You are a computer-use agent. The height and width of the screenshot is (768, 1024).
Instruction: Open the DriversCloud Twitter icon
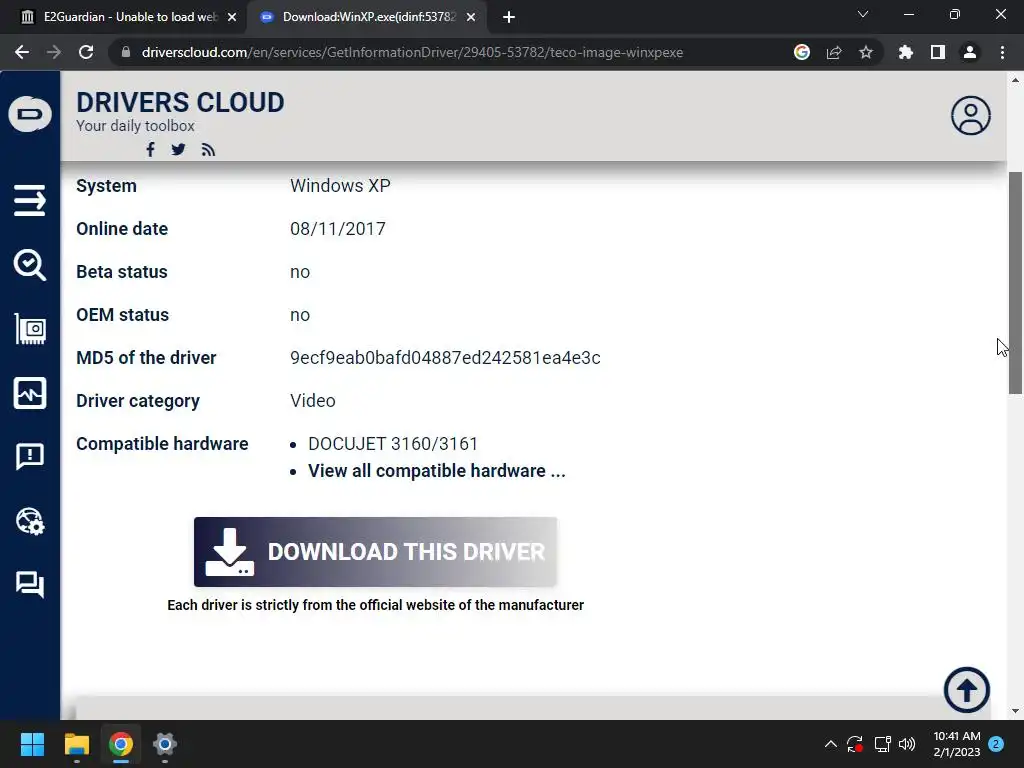(178, 150)
